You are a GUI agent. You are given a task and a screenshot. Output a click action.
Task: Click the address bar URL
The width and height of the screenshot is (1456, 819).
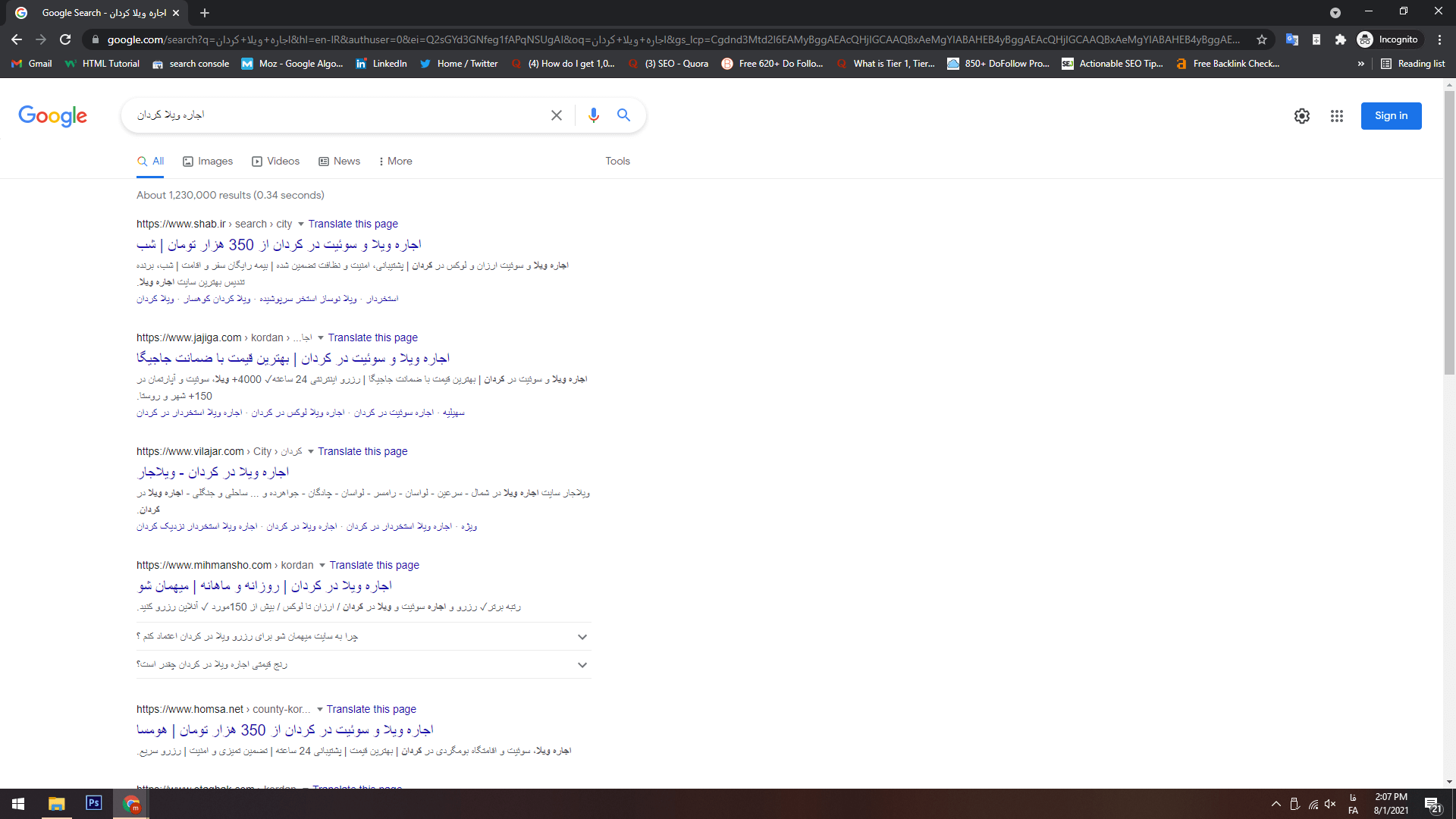click(673, 39)
